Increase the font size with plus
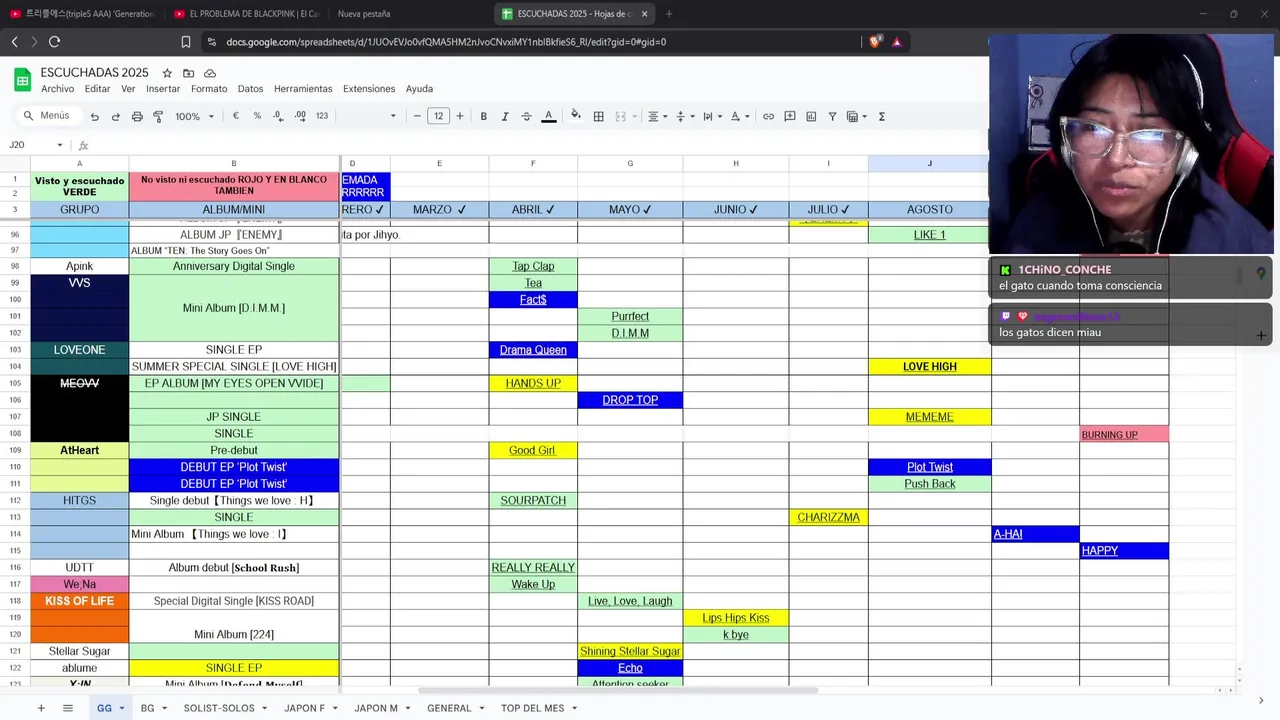The width and height of the screenshot is (1280, 720). tap(460, 116)
